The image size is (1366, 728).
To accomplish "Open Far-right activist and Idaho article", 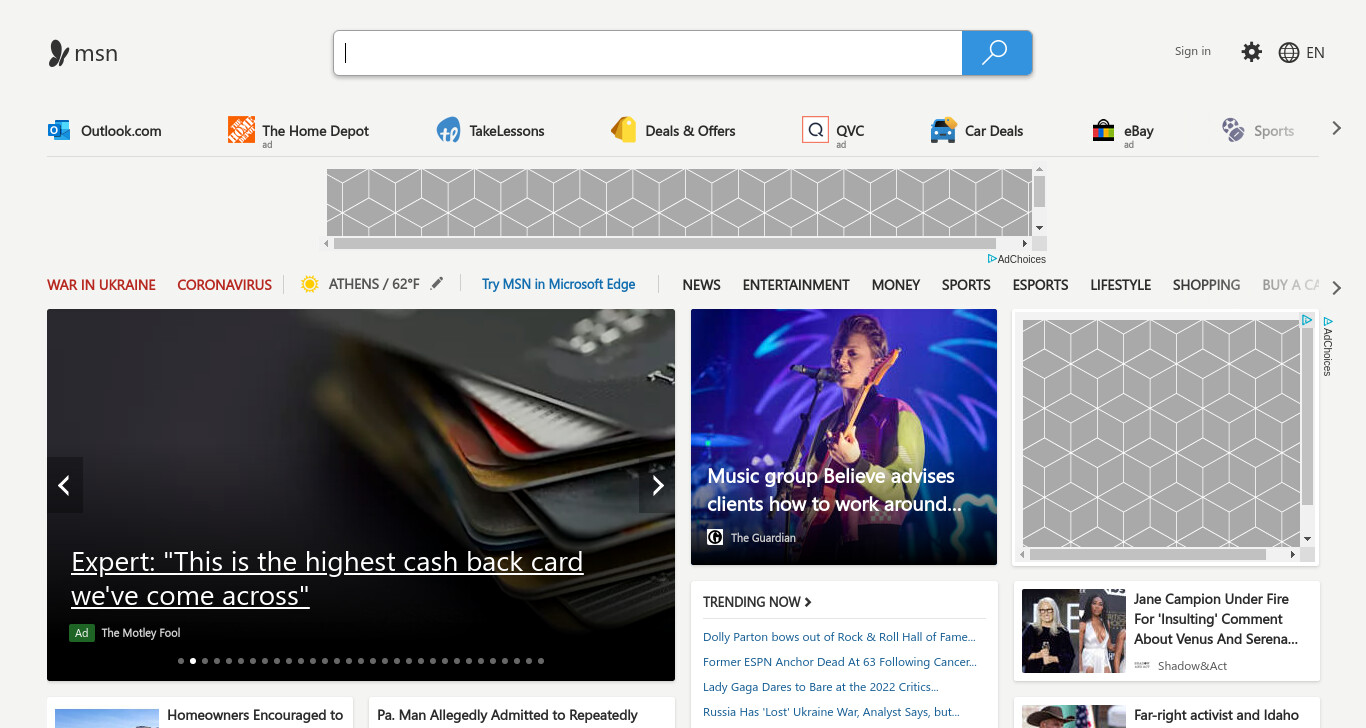I will tap(1216, 715).
